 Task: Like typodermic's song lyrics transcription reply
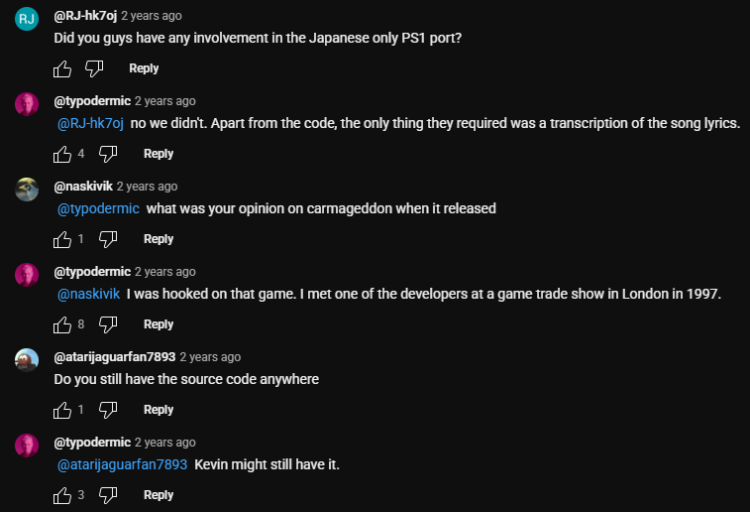pyautogui.click(x=62, y=154)
